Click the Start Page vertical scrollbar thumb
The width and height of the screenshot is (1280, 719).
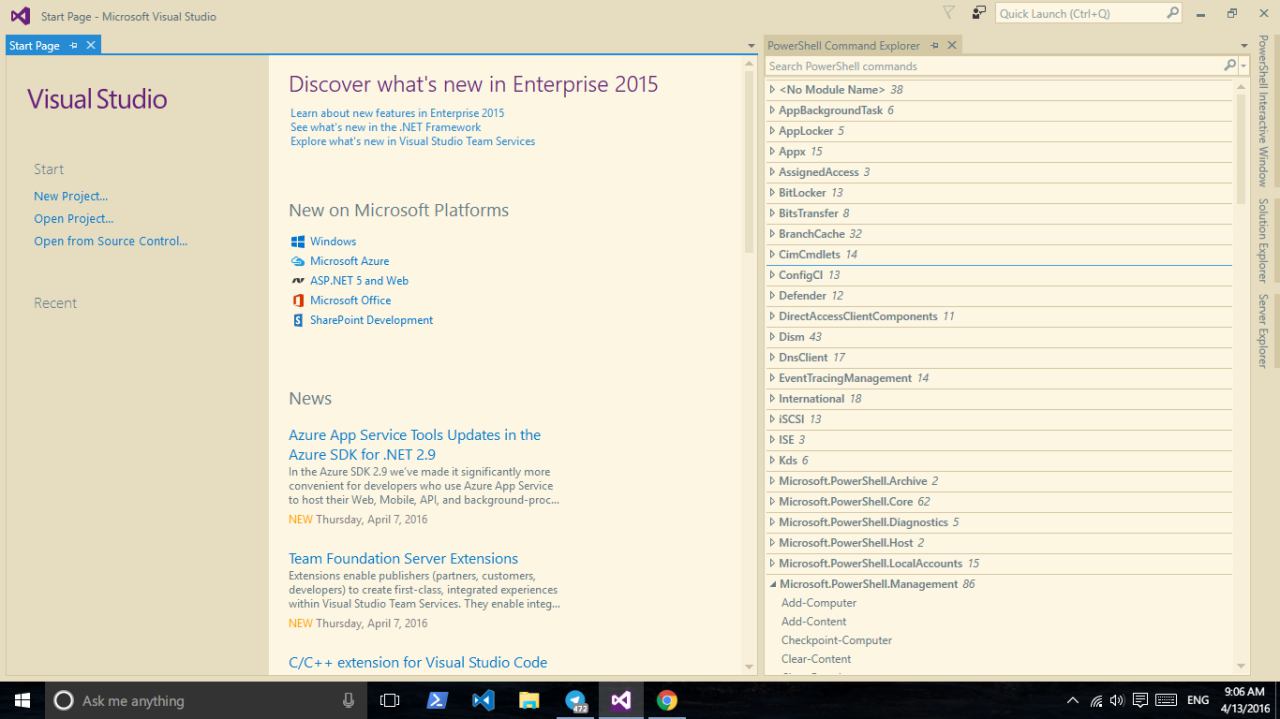pos(750,163)
